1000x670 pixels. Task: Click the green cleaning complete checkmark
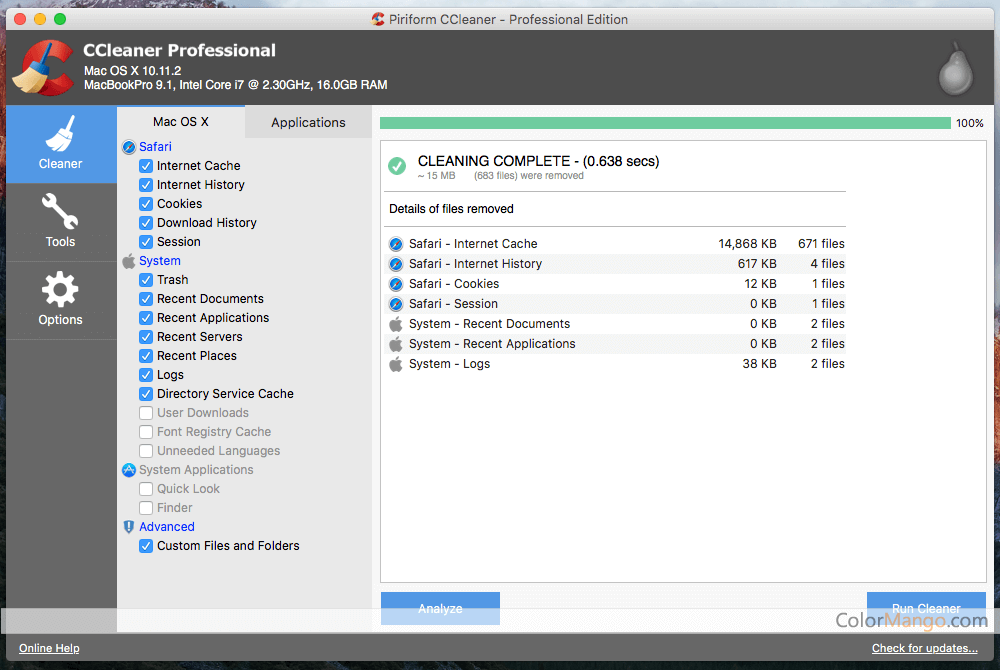[x=397, y=166]
